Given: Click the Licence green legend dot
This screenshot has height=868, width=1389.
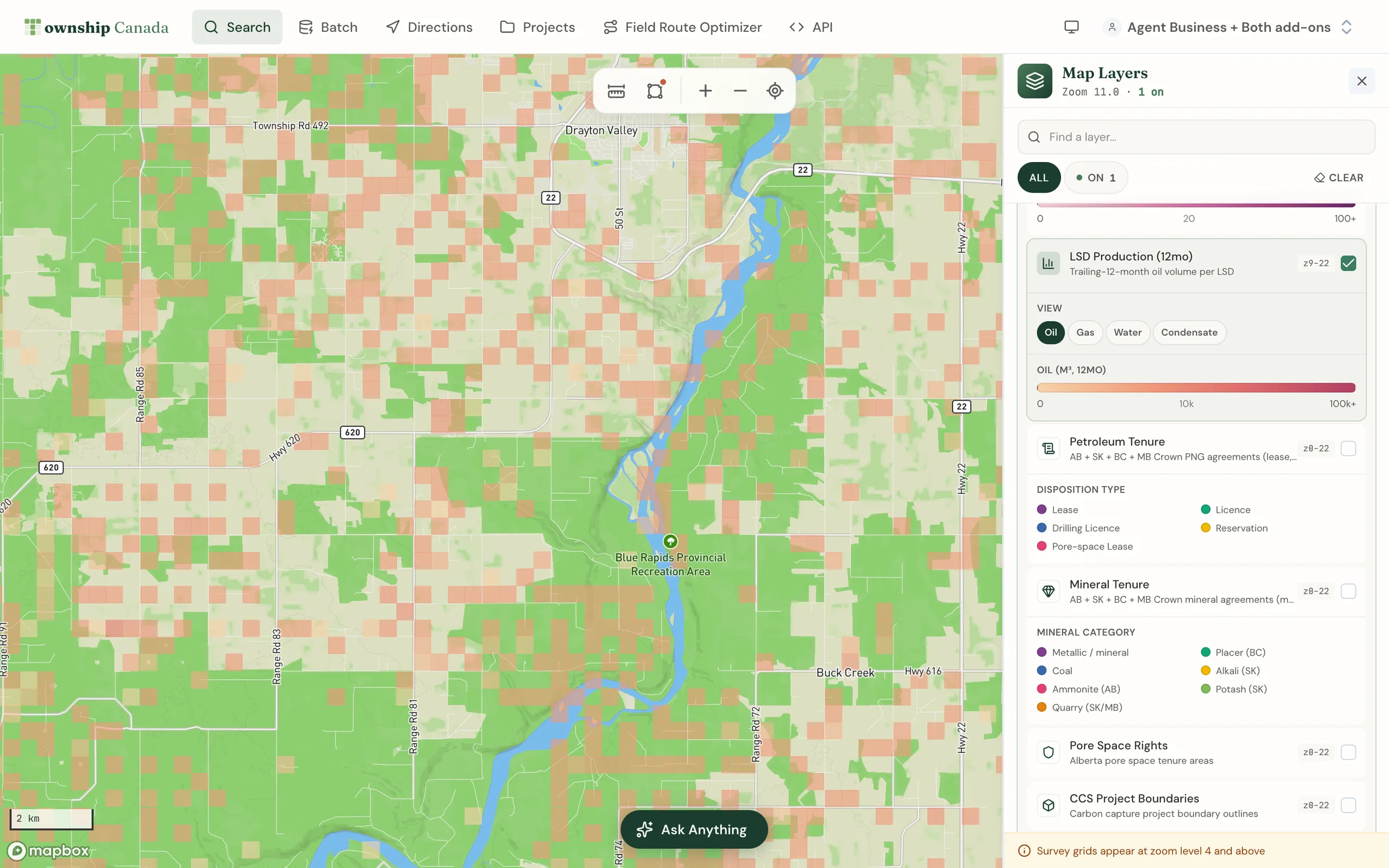Looking at the screenshot, I should (x=1206, y=509).
